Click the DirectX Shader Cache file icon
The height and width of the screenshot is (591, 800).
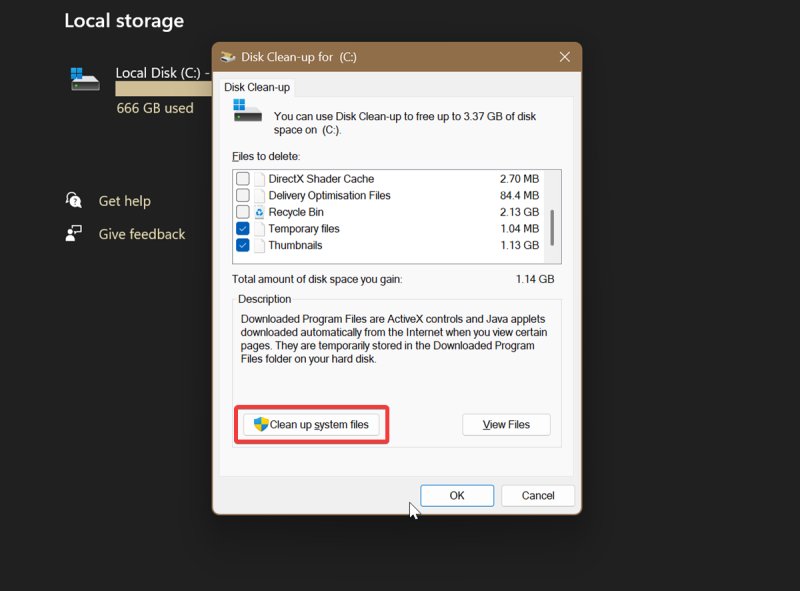pyautogui.click(x=259, y=179)
